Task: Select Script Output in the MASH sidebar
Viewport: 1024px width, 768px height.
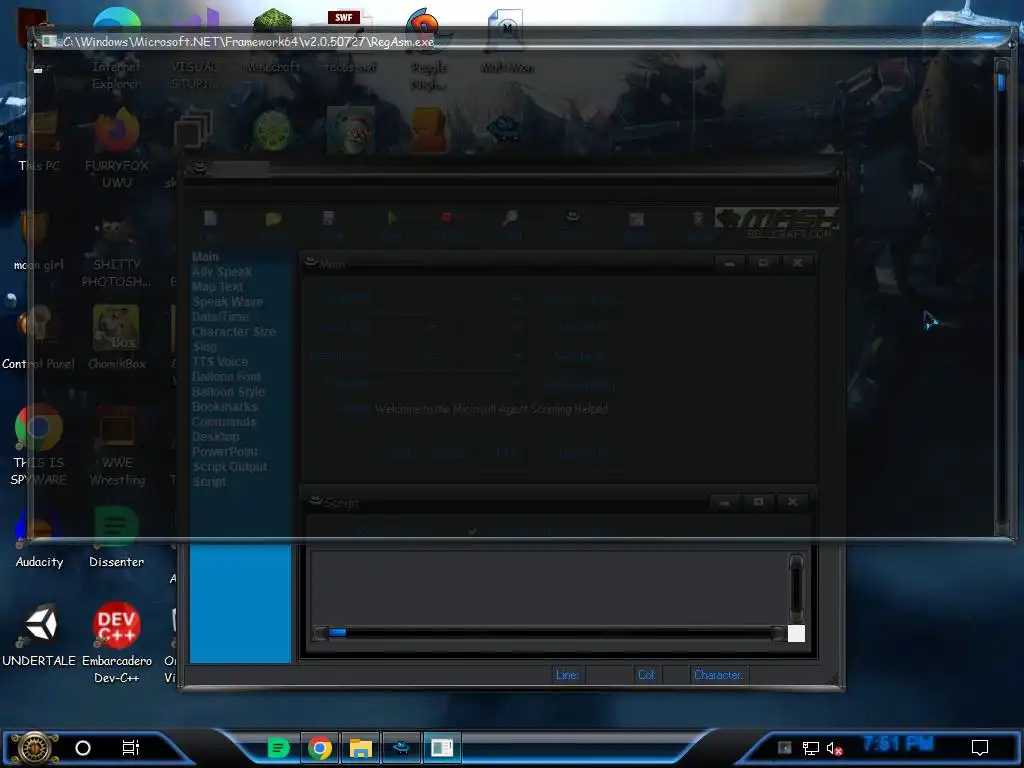Action: [x=229, y=467]
